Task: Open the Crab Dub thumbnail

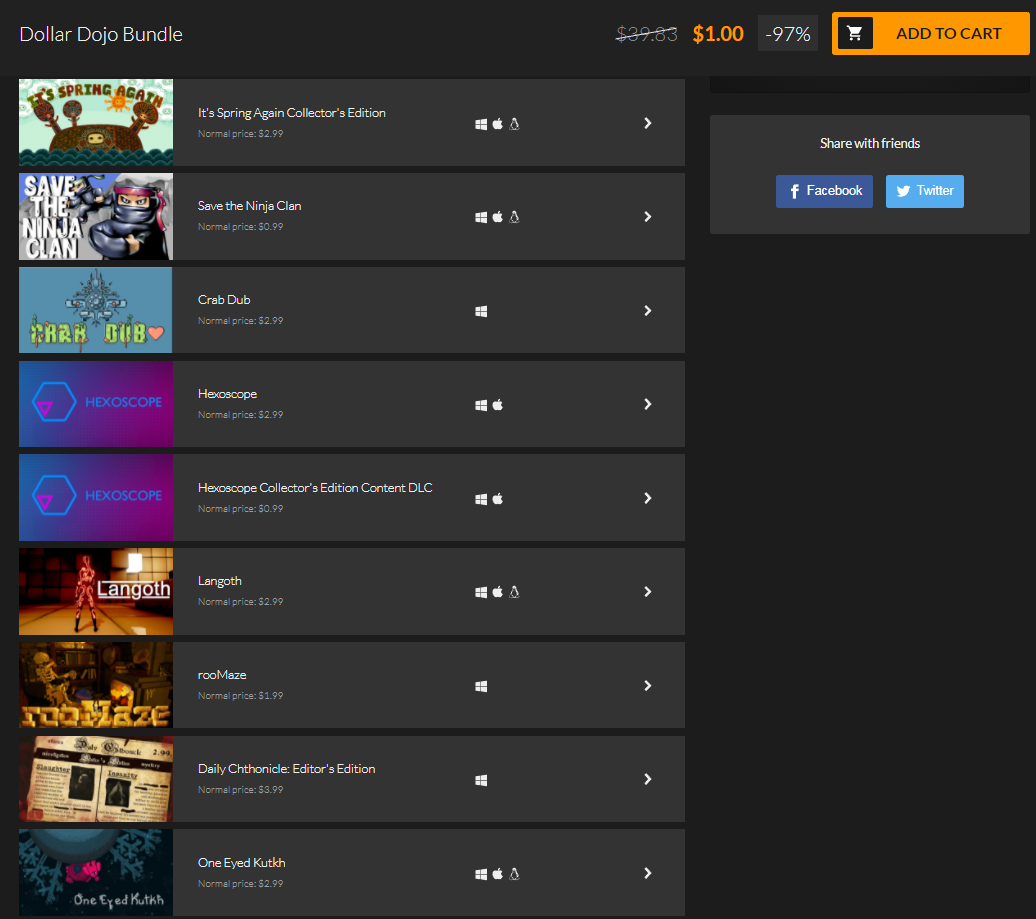Action: (x=96, y=310)
